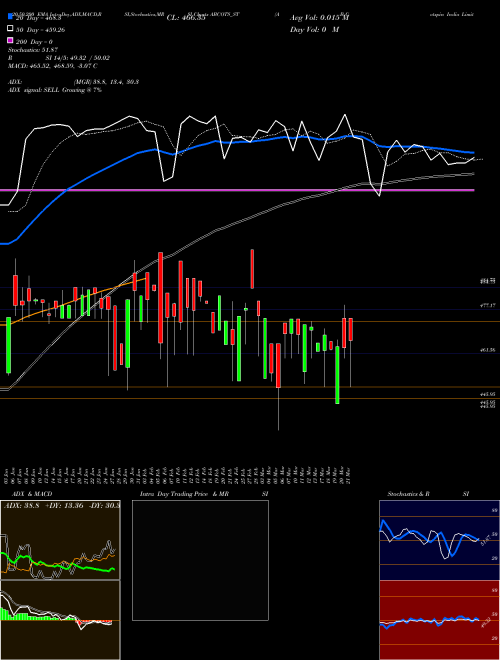Screen dimensions: 500x660
Task: Click the lowest-reaching green candle at right end
Action: click(x=337, y=375)
